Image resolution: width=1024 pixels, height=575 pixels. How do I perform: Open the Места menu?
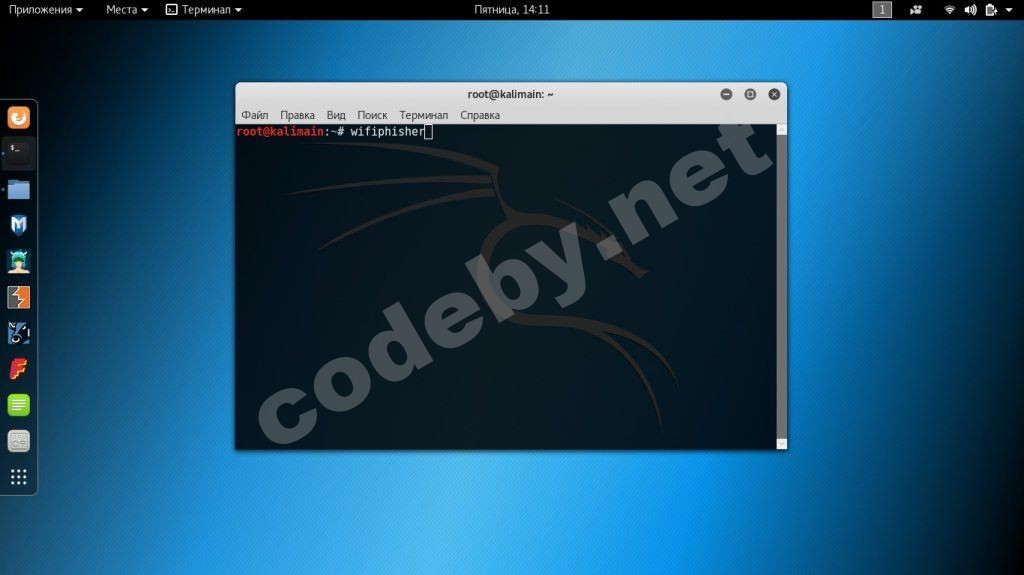pos(127,10)
